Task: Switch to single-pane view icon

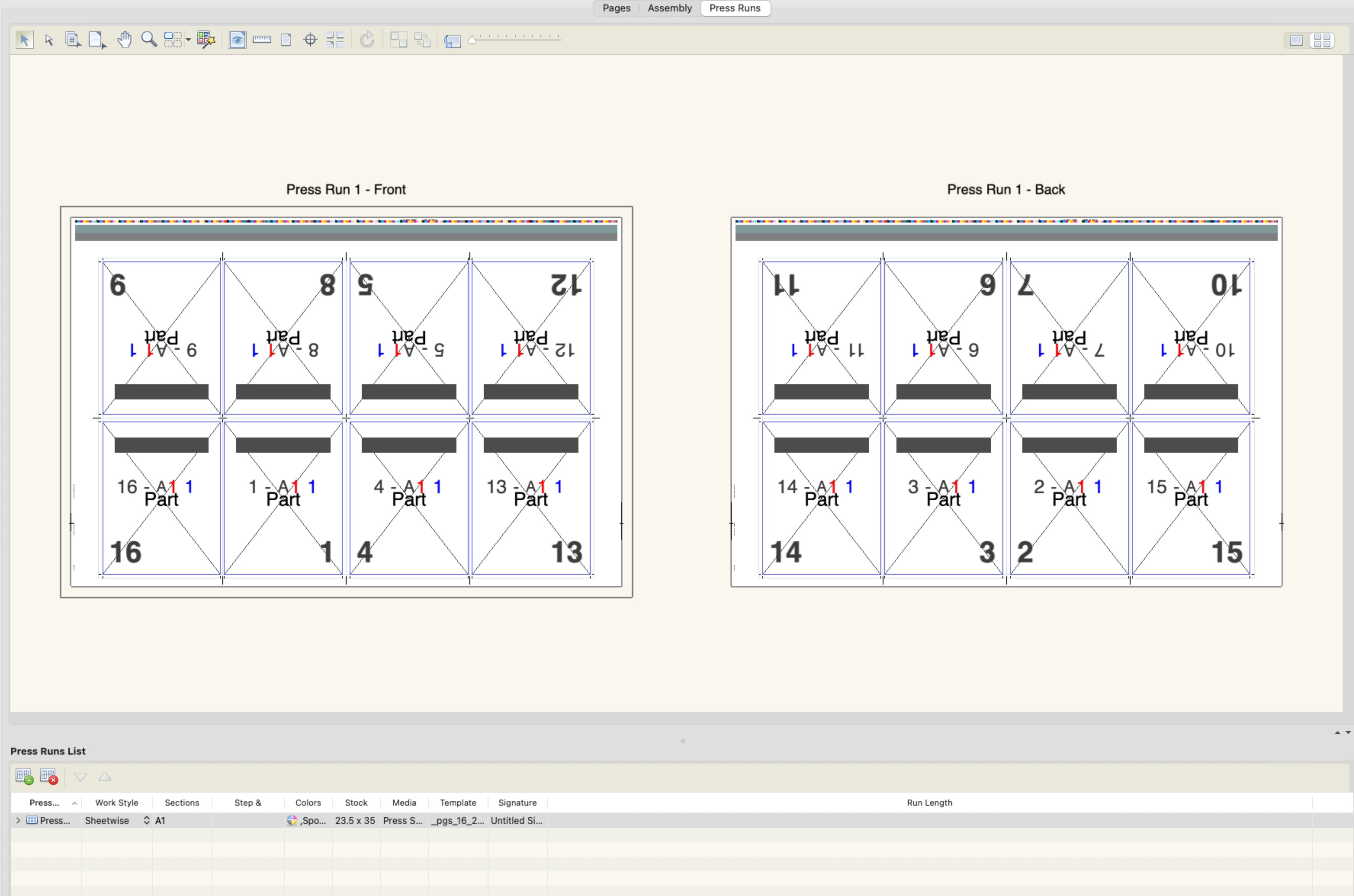Action: (x=1296, y=40)
